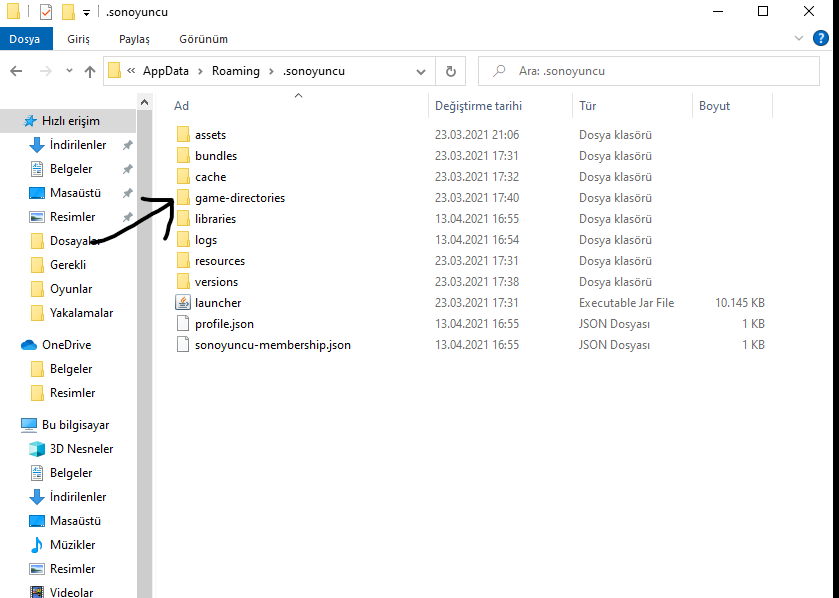Click AppData in the address breadcrumb
This screenshot has width=839, height=598.
pos(166,71)
